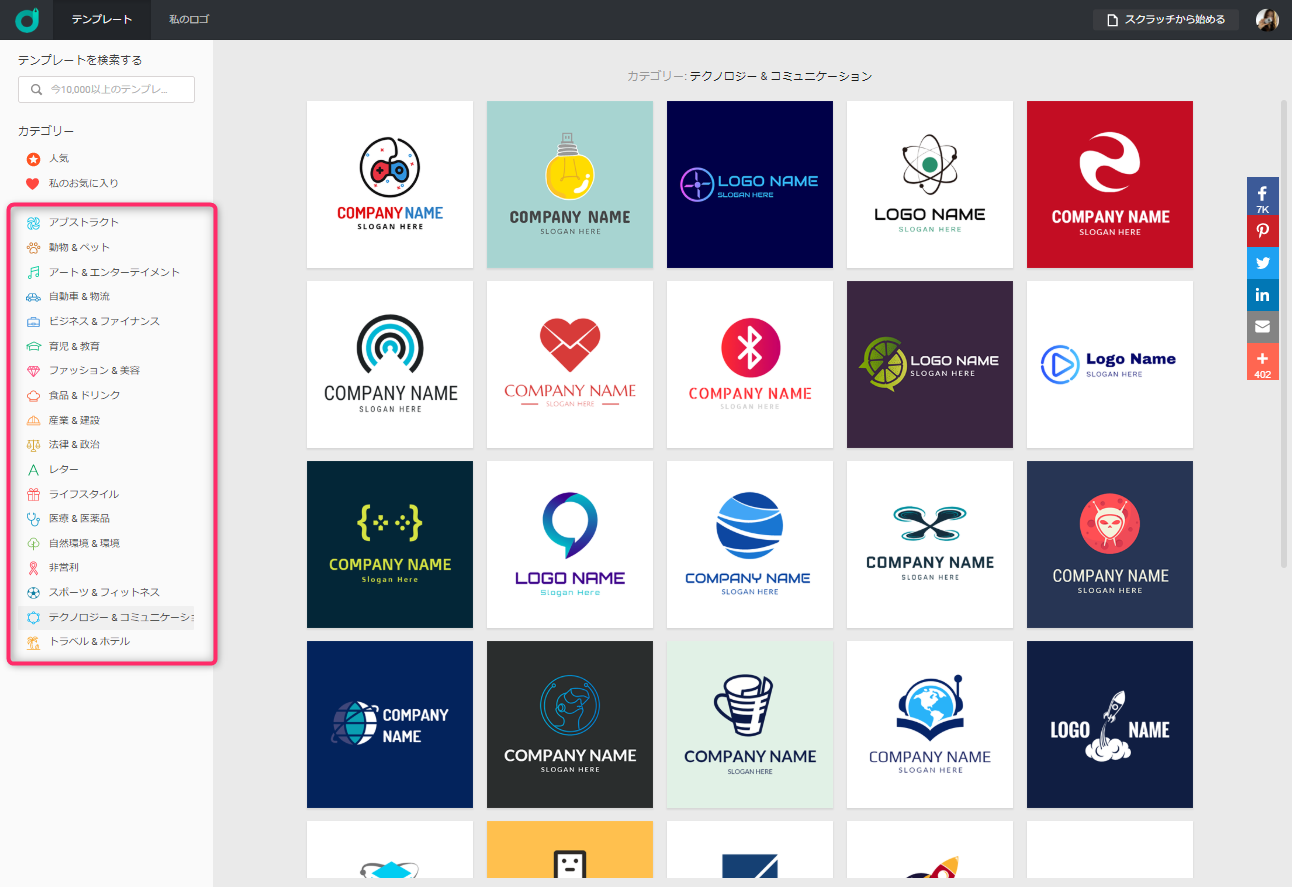Select 法律 & 政治 scales icon

pyautogui.click(x=33, y=444)
